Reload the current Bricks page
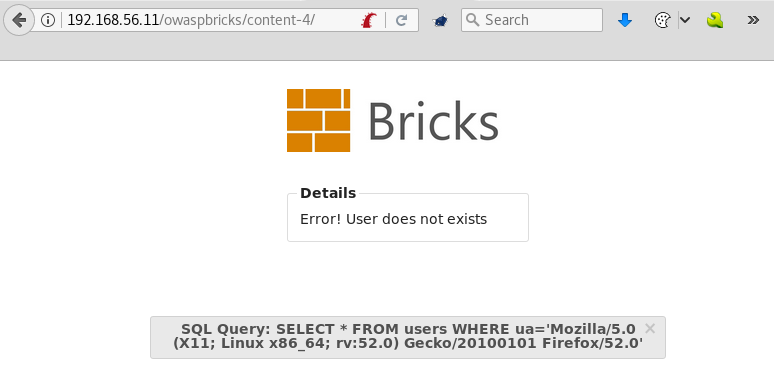Image resolution: width=774 pixels, height=376 pixels. 402,20
